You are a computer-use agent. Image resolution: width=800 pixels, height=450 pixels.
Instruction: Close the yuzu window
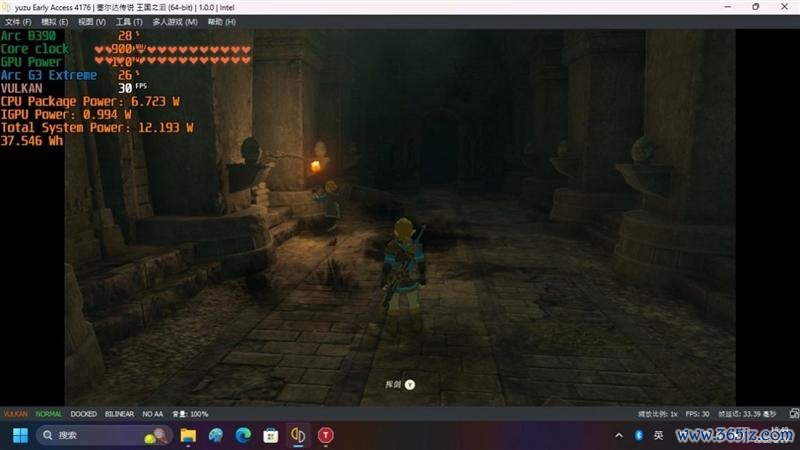pos(785,7)
